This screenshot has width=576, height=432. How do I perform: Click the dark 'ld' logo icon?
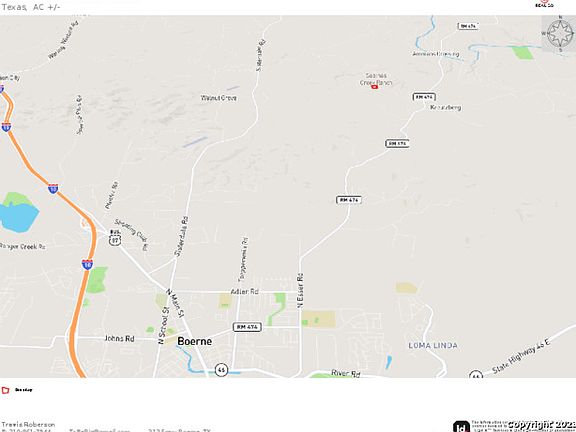[461, 426]
